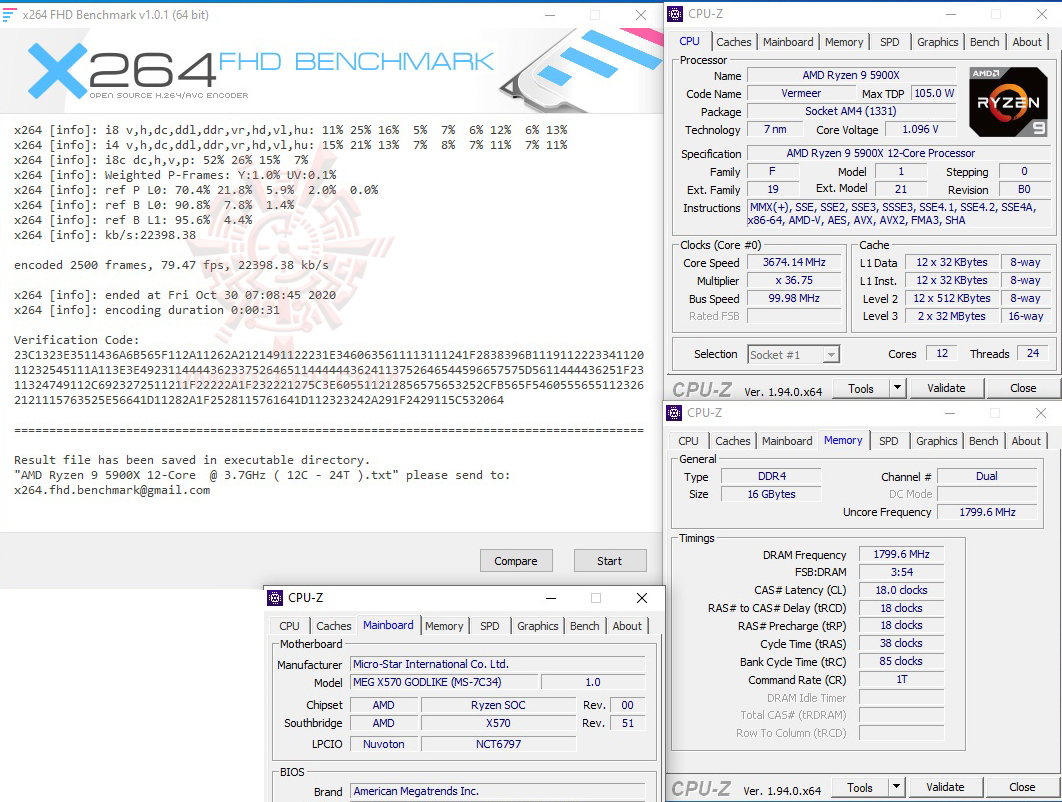
Task: Click the CAS# Latency 18.0 clocks value
Action: [x=901, y=590]
